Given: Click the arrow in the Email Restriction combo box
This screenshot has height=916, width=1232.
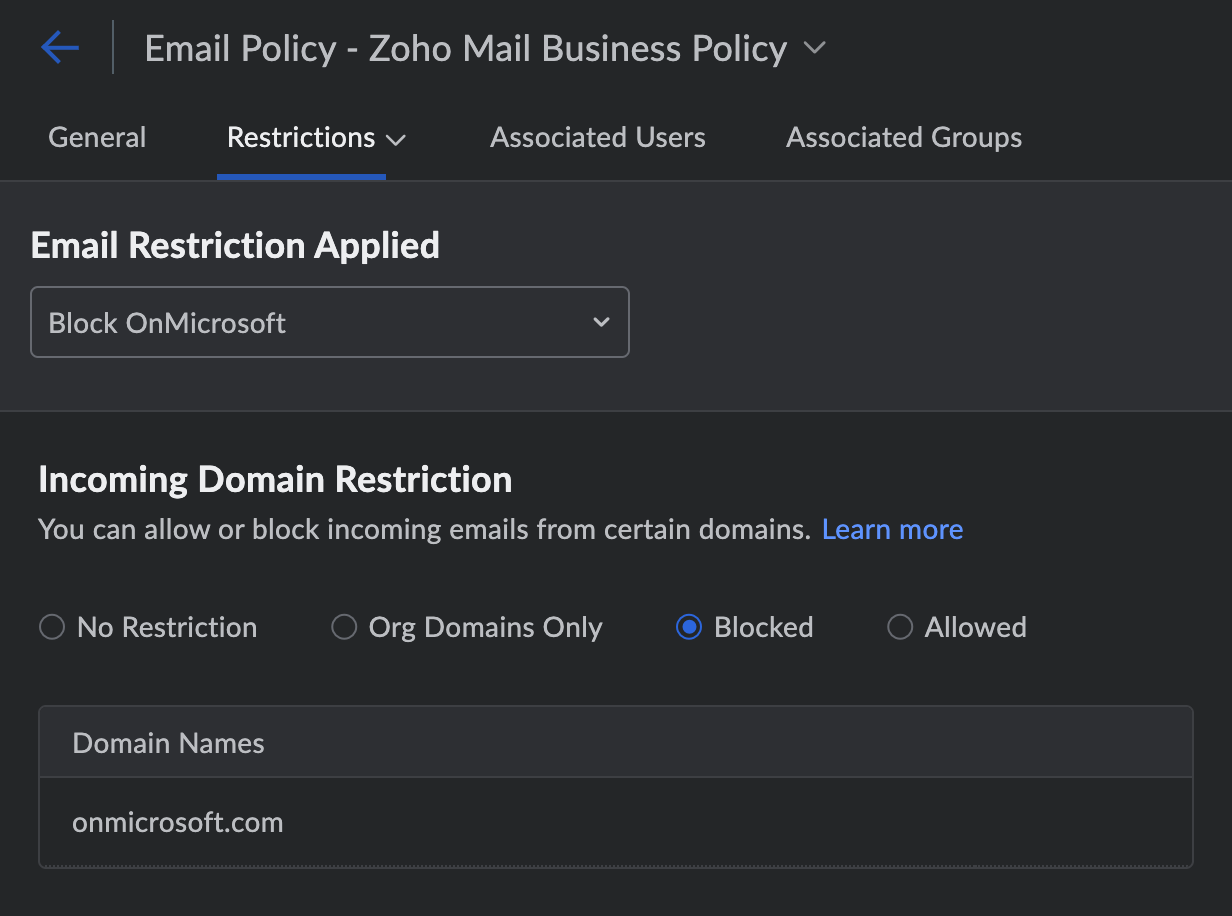Looking at the screenshot, I should click(601, 322).
